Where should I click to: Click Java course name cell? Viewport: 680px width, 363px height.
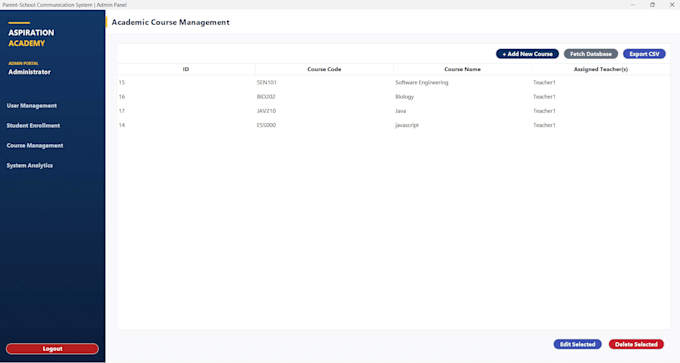pyautogui.click(x=462, y=111)
